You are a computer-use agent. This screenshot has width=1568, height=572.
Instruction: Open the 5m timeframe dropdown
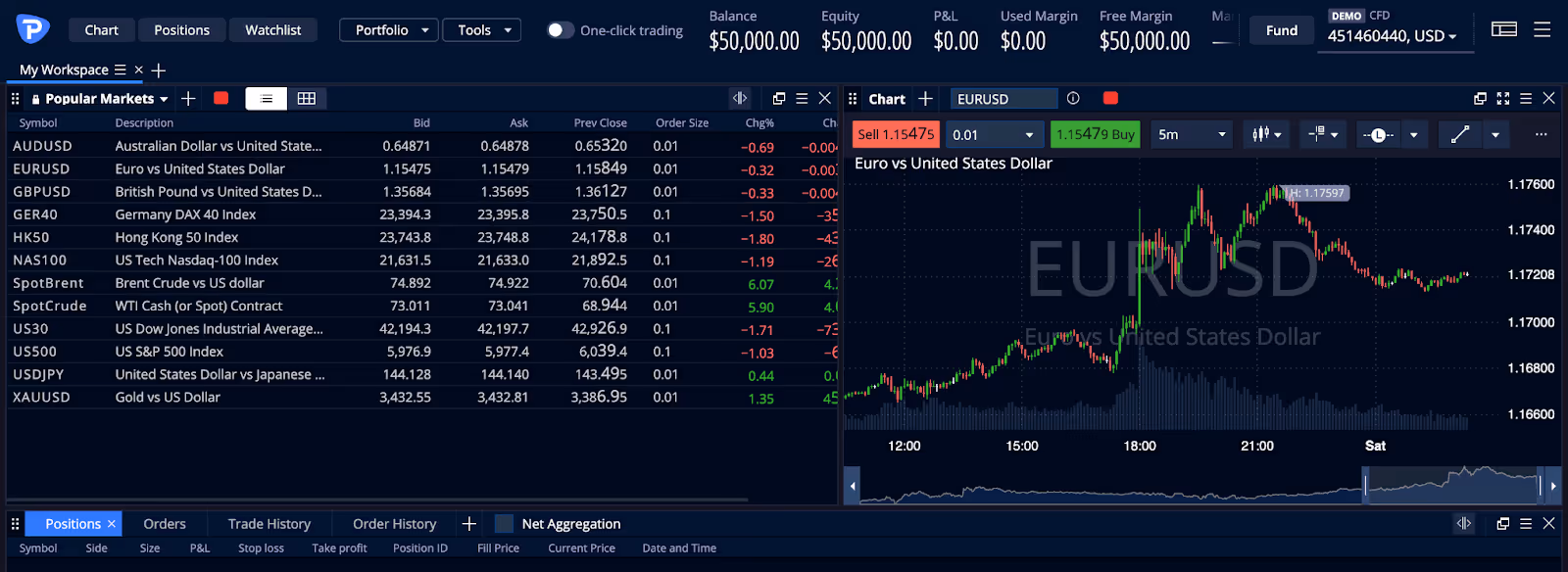click(x=1192, y=134)
